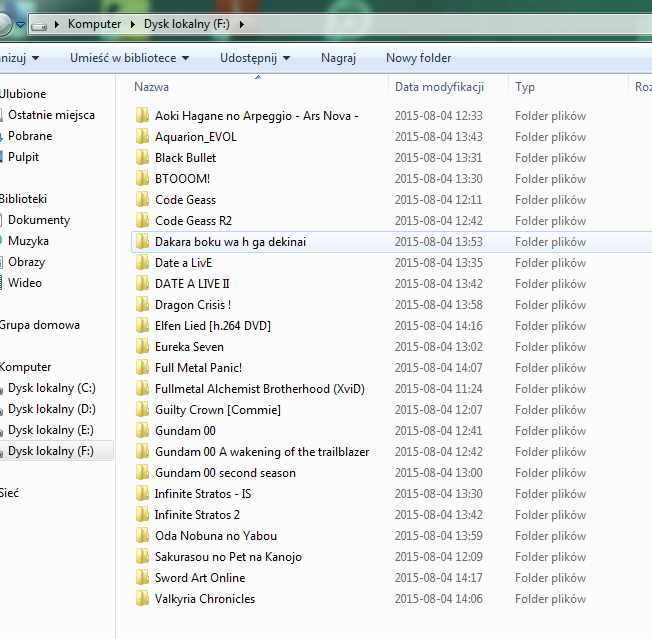
Task: Click the Eureka Seven folder icon
Action: point(142,346)
